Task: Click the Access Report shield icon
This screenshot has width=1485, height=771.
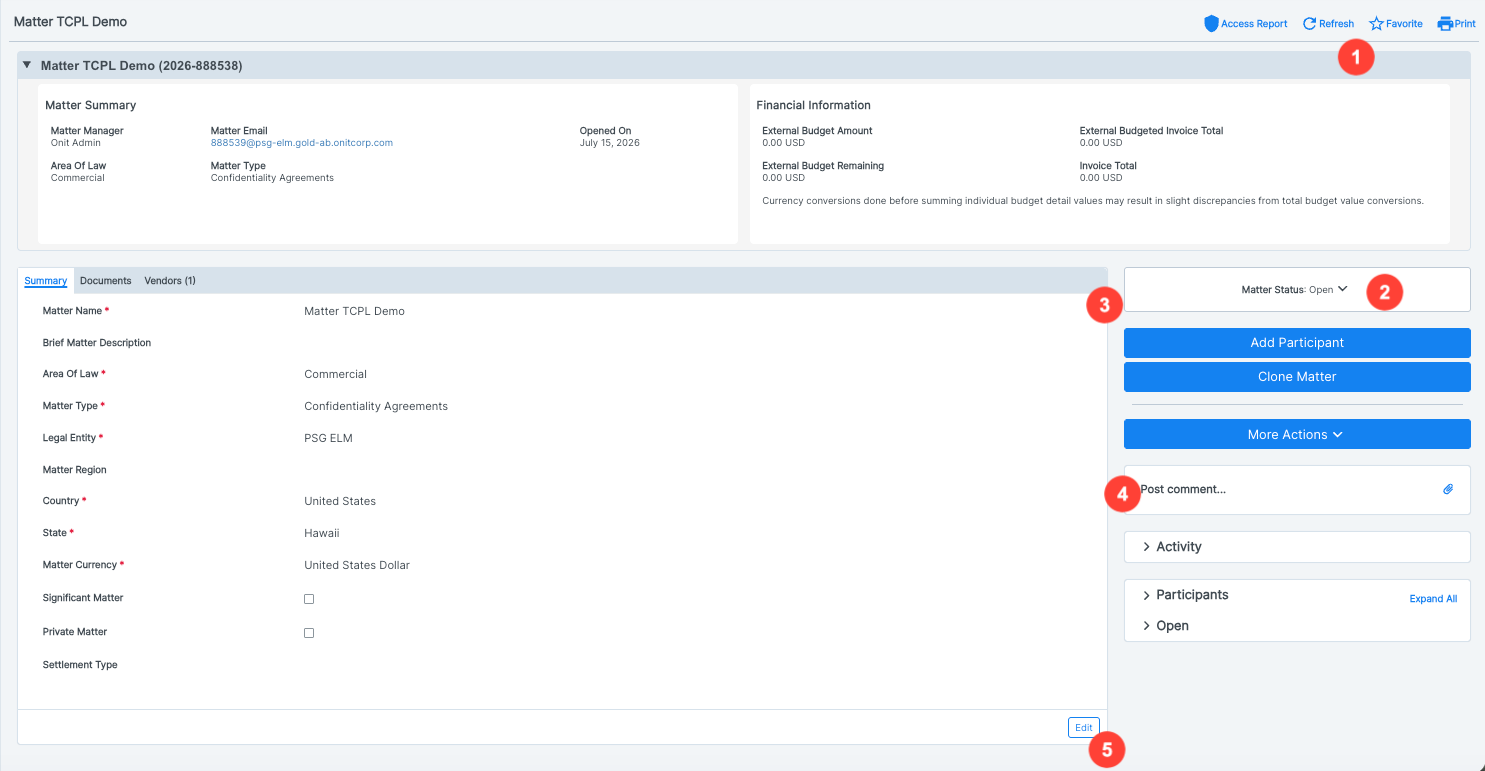Action: [x=1211, y=23]
